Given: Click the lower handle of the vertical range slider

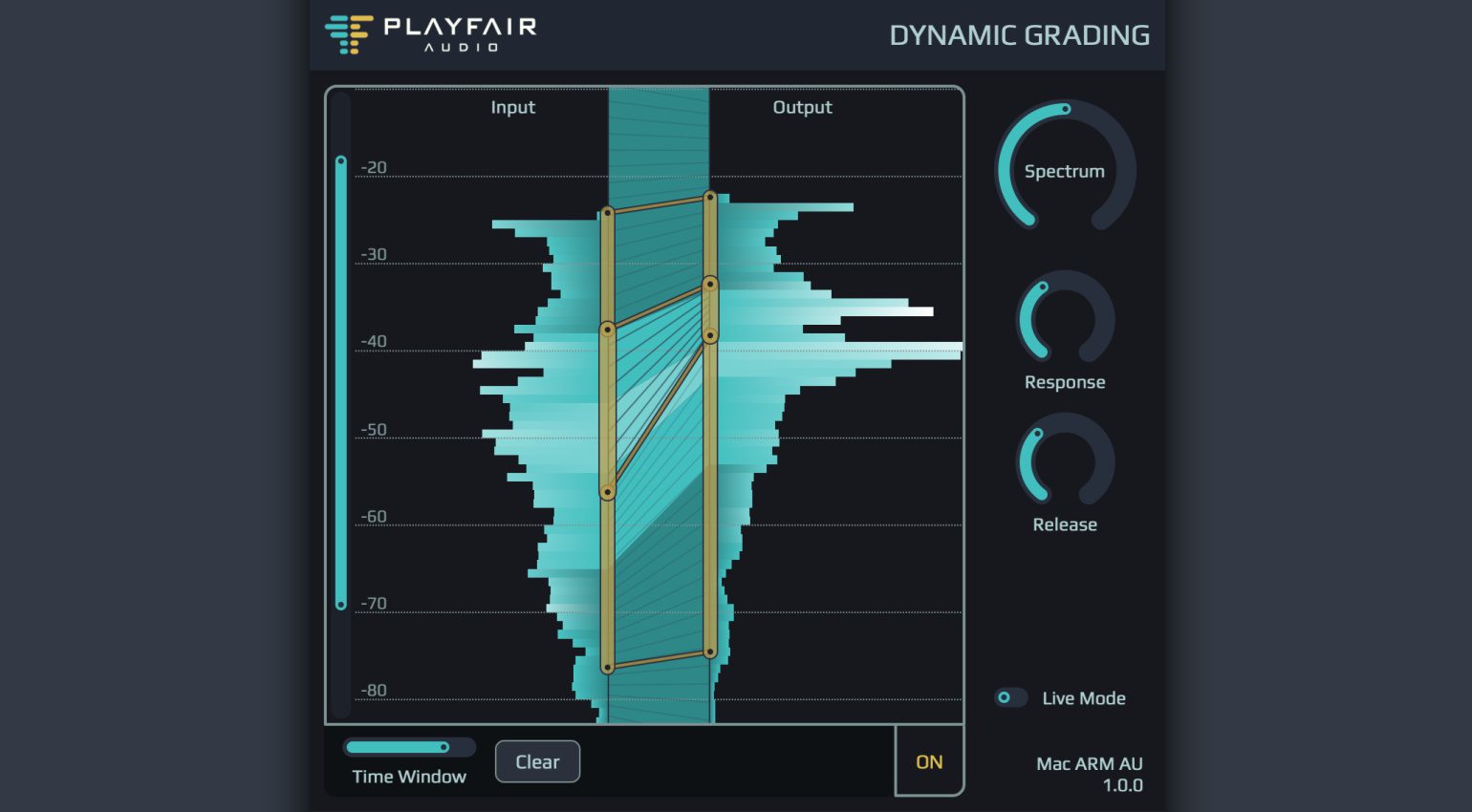Looking at the screenshot, I should tap(341, 605).
